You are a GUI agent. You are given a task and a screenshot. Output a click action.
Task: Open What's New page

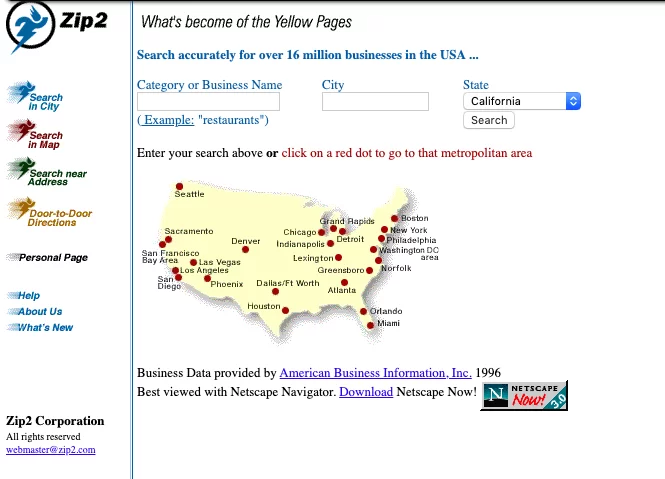pos(40,328)
